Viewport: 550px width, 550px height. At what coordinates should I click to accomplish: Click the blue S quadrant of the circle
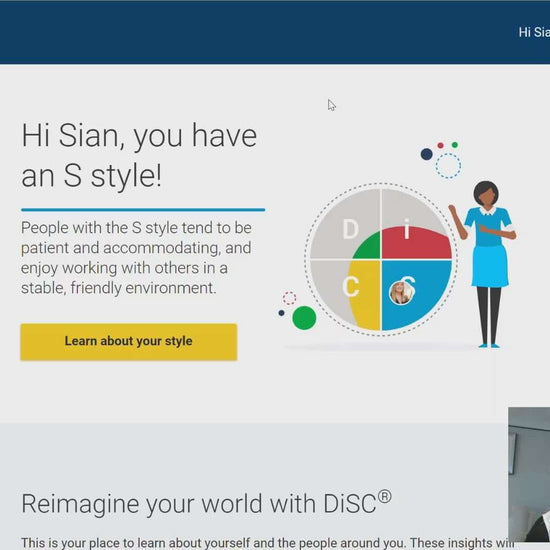416,295
